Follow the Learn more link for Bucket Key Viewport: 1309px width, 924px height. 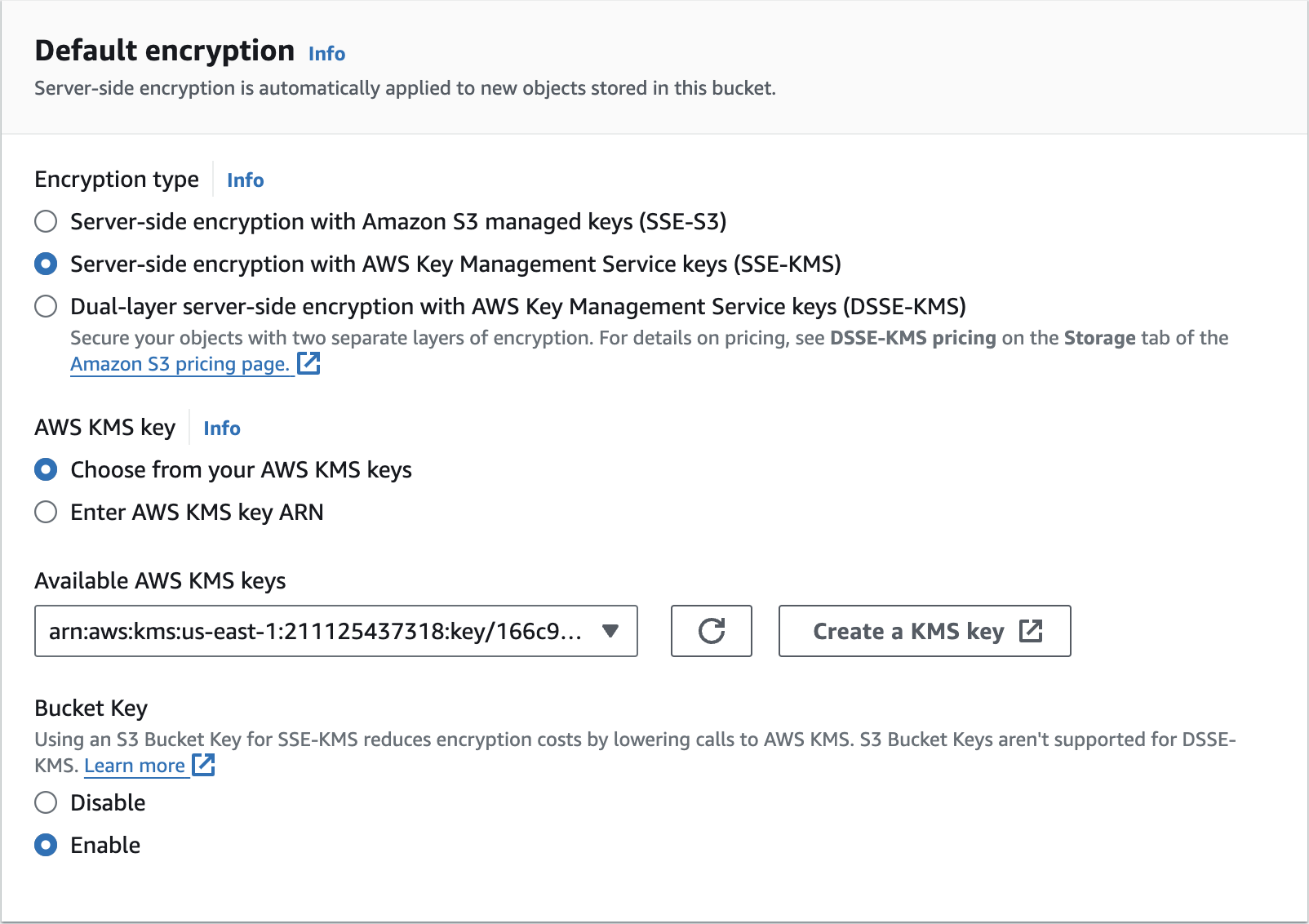click(x=135, y=766)
